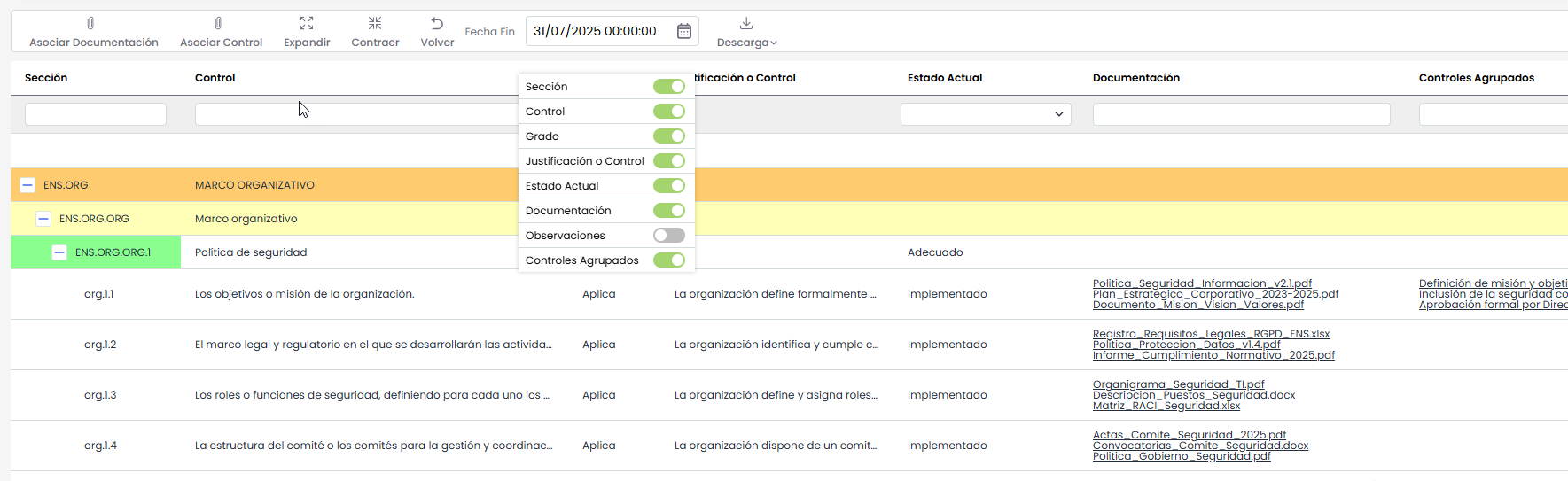Open the Estado Actual filter dropdown
Screen dimensions: 1568x481
986,114
